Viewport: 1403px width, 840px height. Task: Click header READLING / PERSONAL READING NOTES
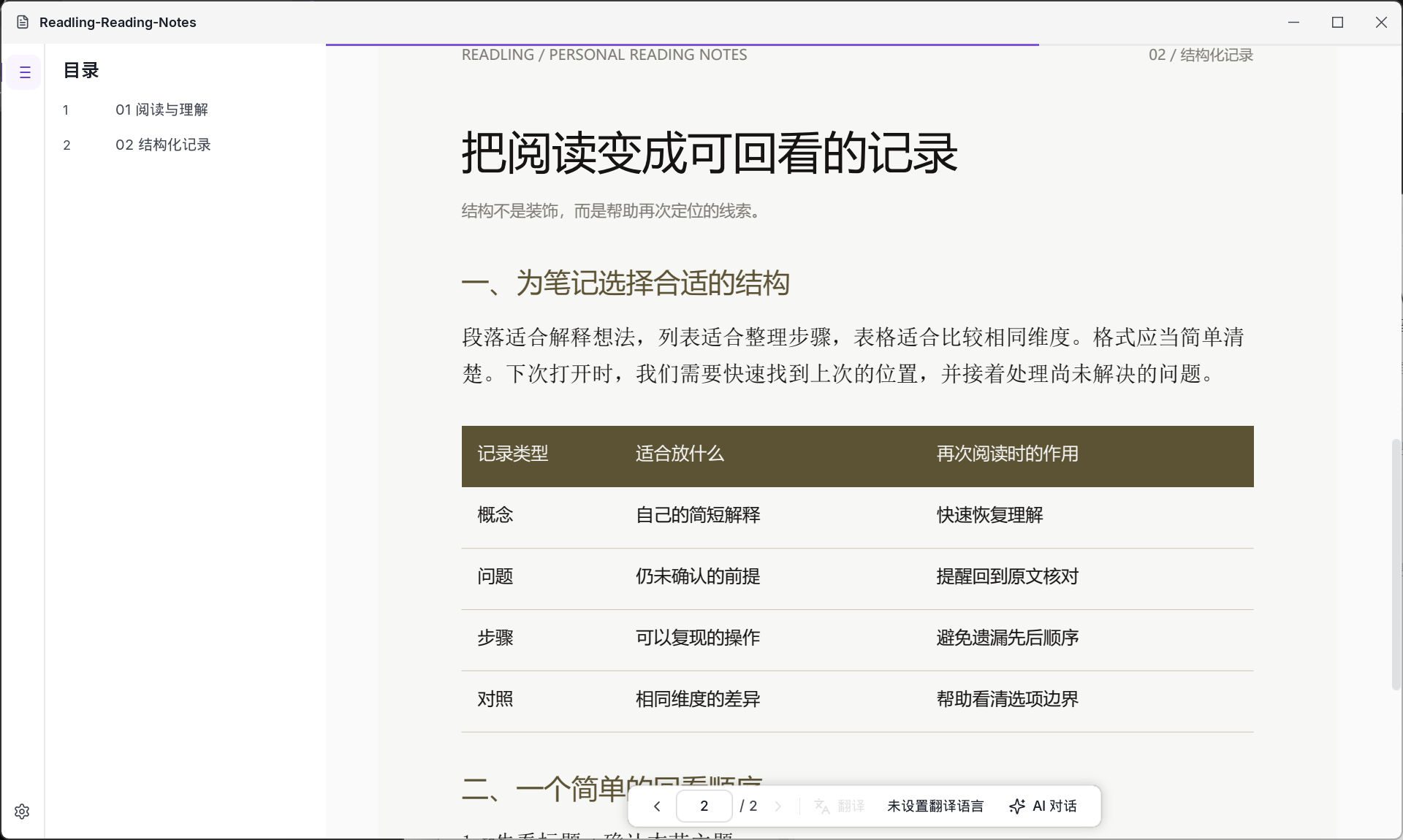click(604, 55)
